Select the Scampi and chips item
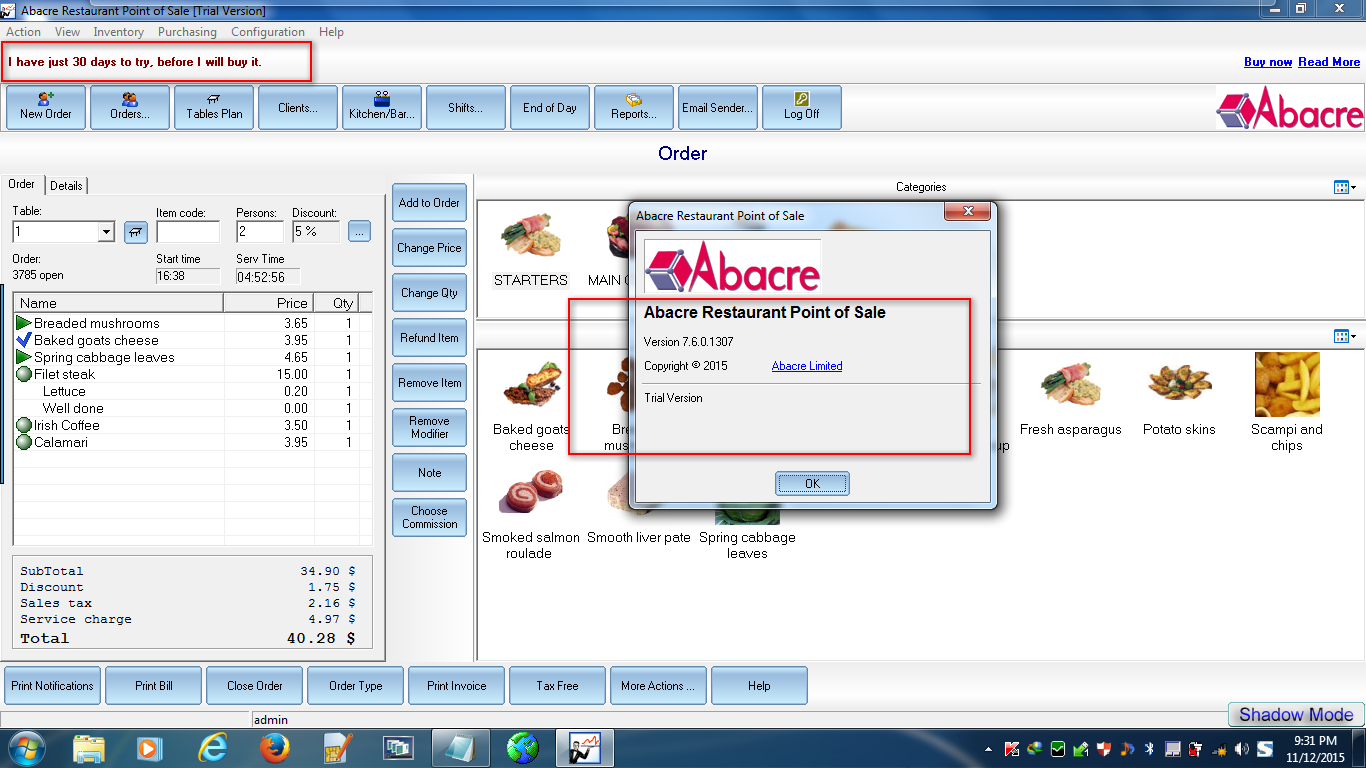Viewport: 1366px width, 768px height. click(1287, 402)
